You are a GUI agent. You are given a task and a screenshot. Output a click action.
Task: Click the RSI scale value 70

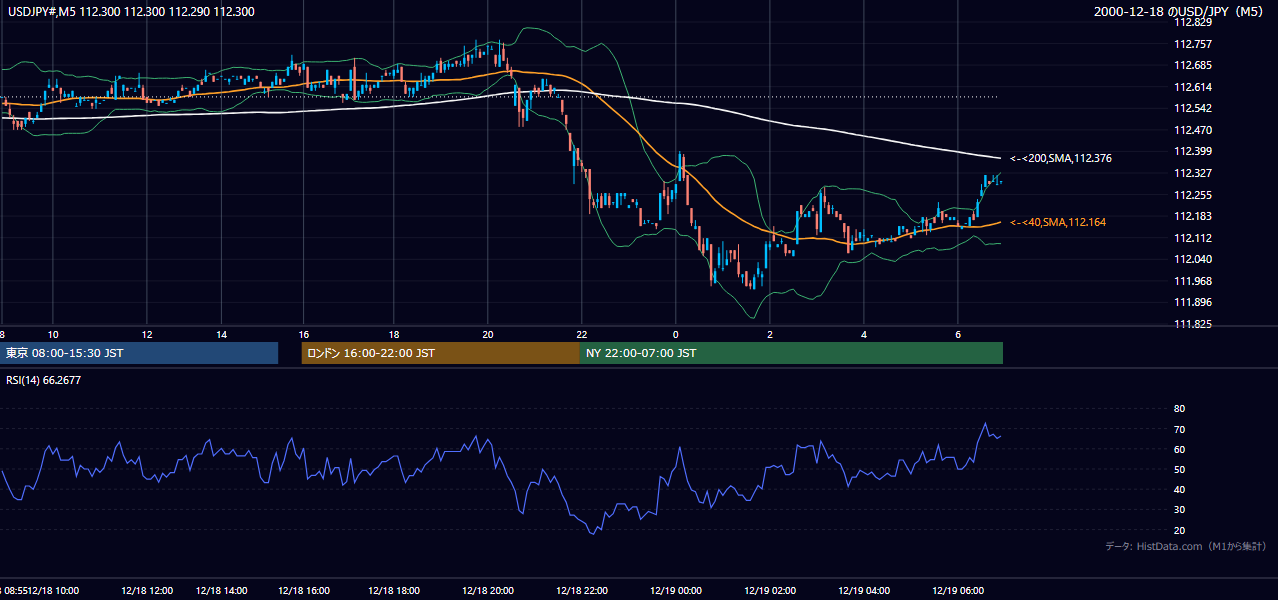pyautogui.click(x=1179, y=429)
